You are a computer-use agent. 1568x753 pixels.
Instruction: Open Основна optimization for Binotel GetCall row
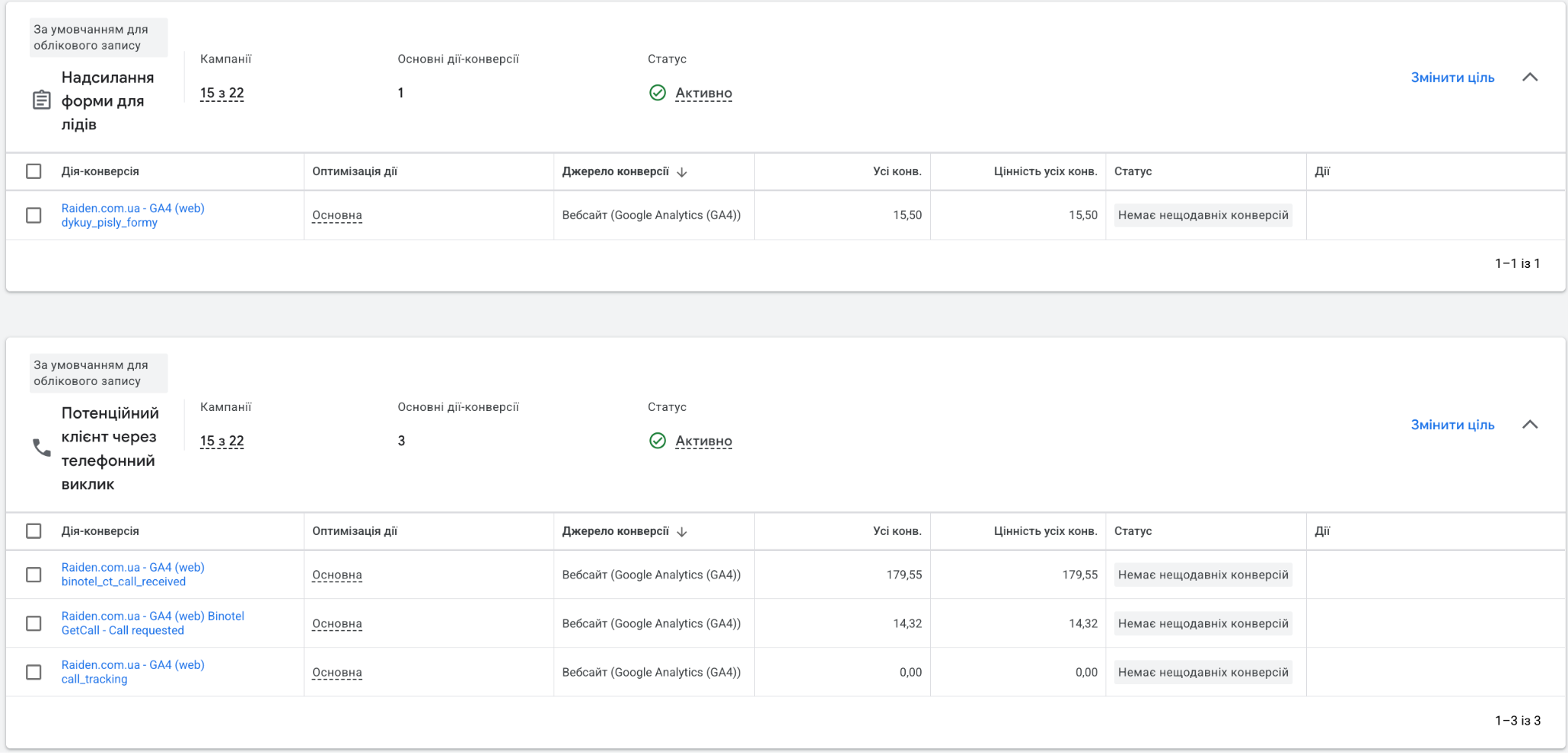pyautogui.click(x=337, y=624)
